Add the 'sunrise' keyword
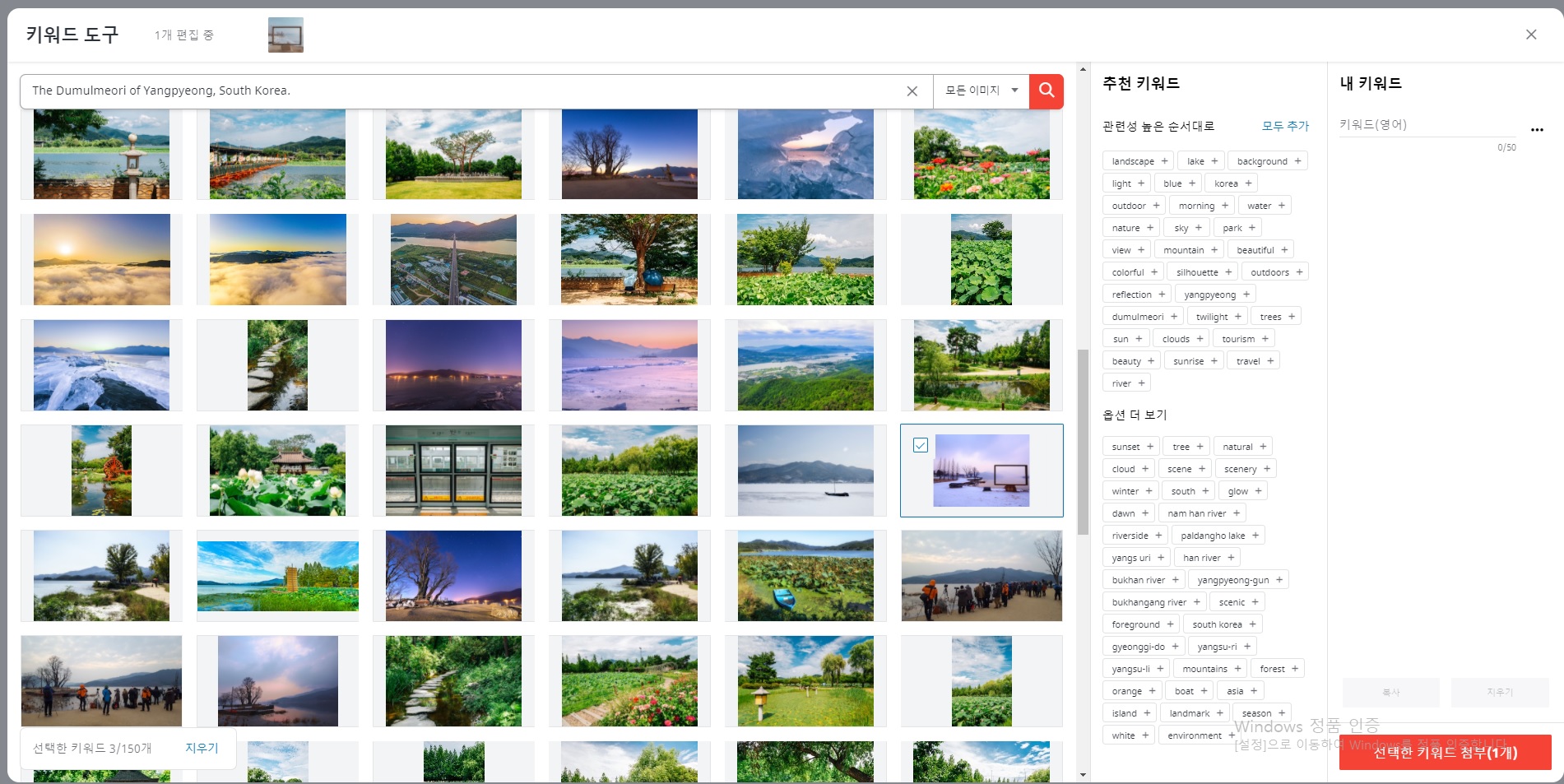 click(x=1195, y=361)
